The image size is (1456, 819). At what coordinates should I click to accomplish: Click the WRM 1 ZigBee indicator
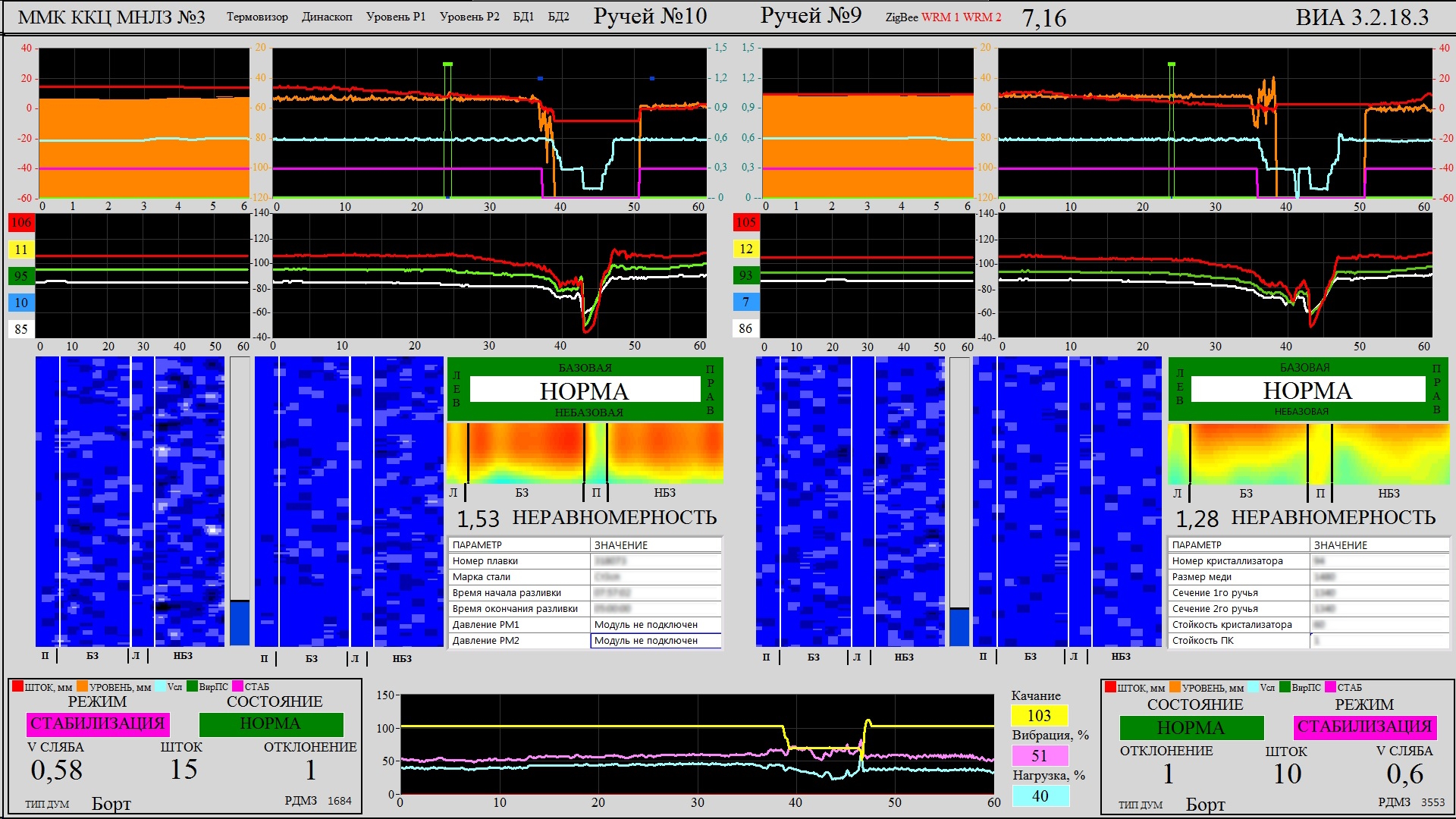coord(940,17)
